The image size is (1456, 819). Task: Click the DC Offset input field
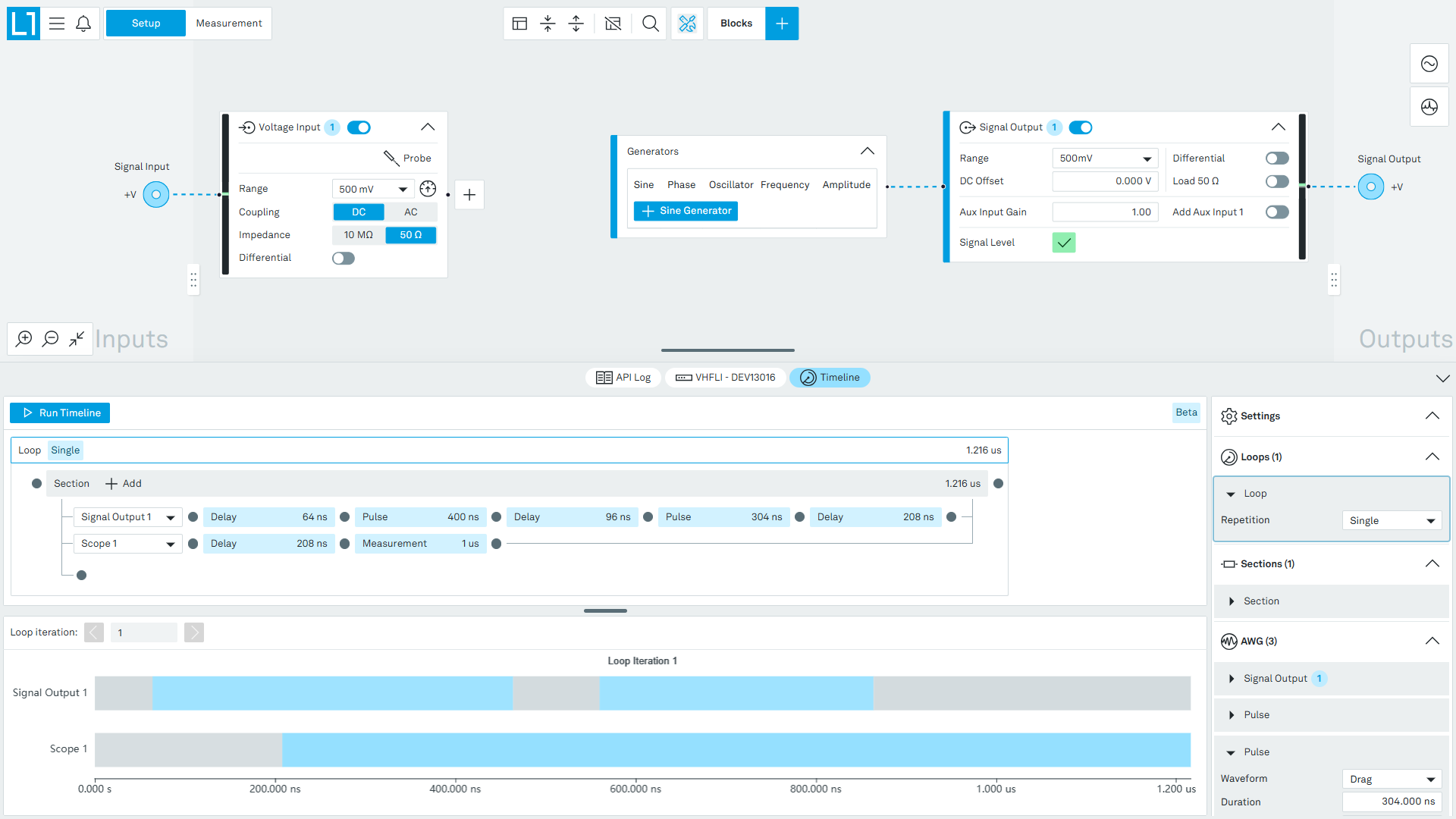[x=1105, y=181]
